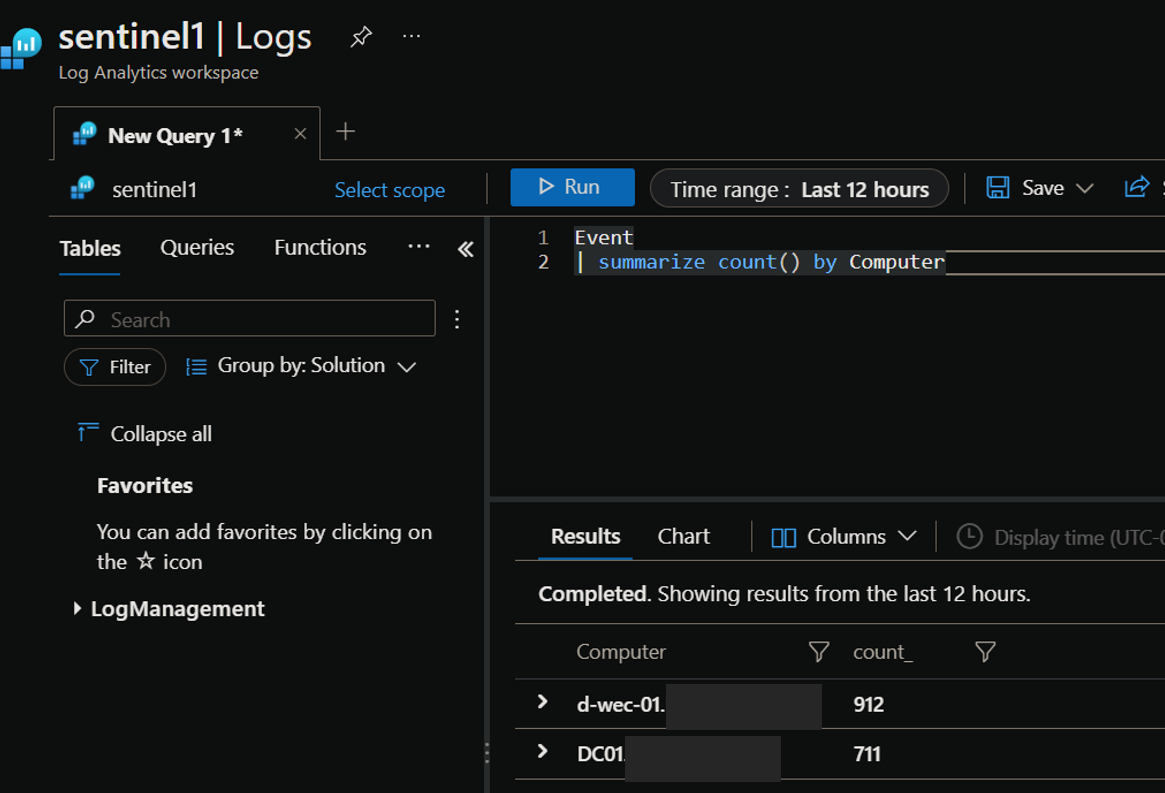This screenshot has width=1165, height=793.
Task: Expand the LogManagement tree node
Action: click(77, 609)
